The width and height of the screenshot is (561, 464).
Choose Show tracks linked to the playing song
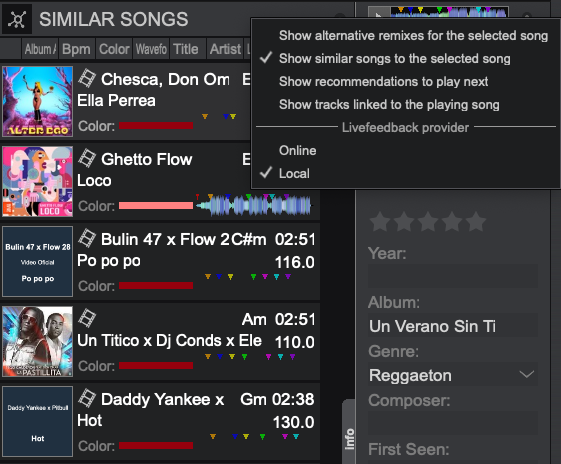click(x=389, y=104)
